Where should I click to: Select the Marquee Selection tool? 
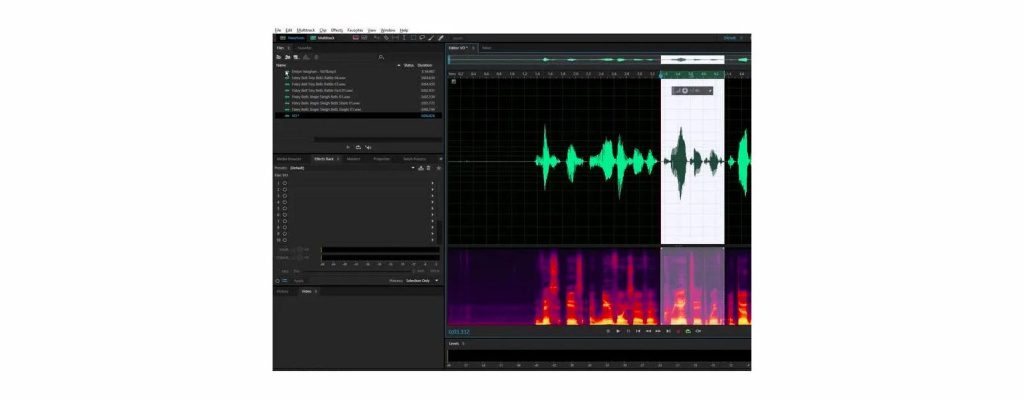coord(413,38)
